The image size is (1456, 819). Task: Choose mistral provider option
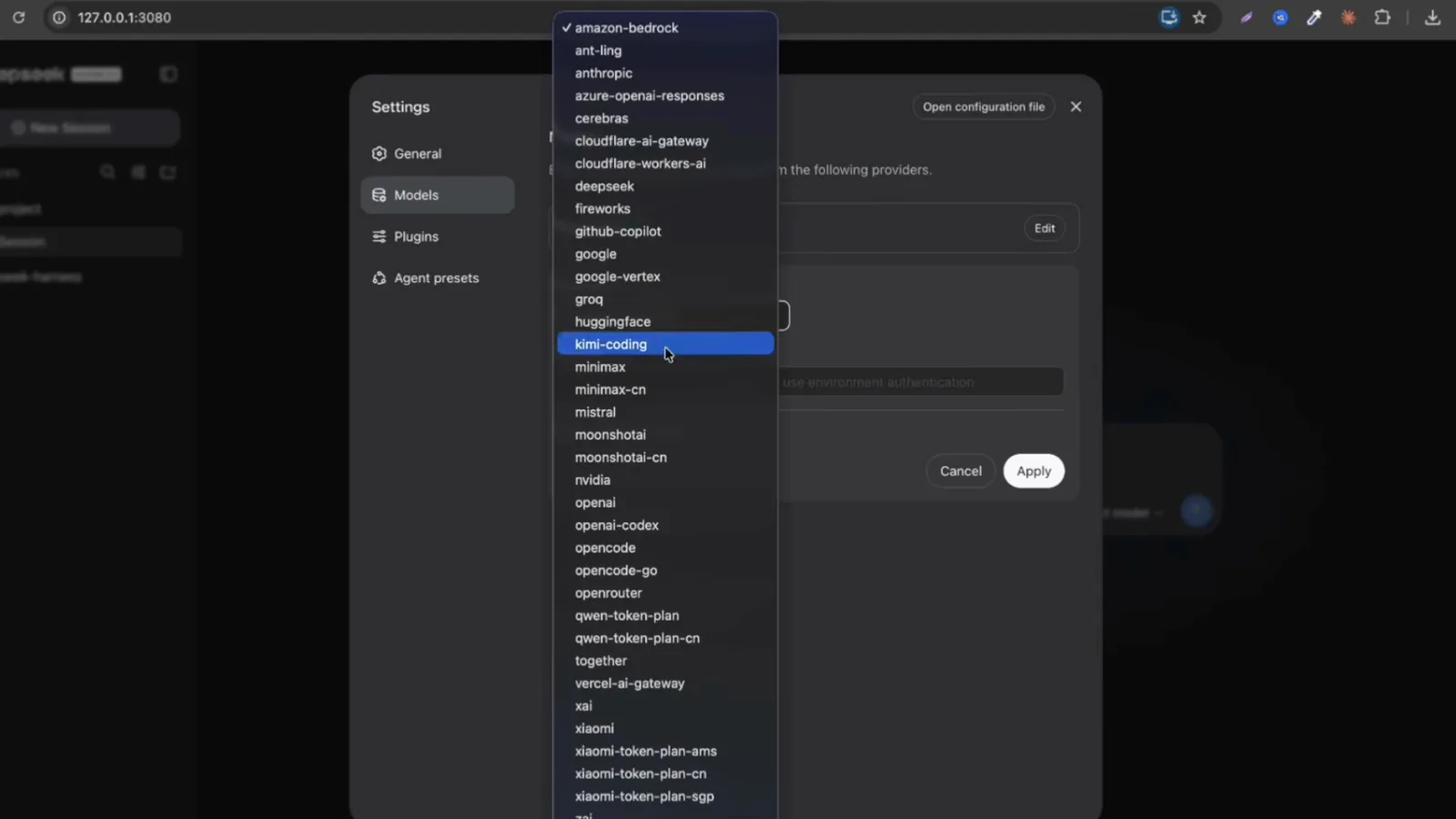pos(665,412)
